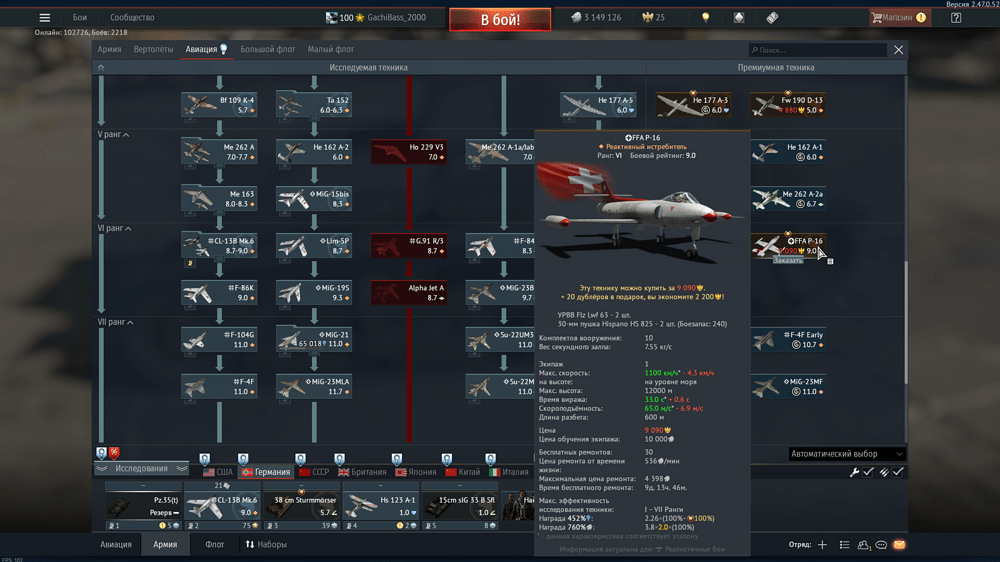Image resolution: width=1000 pixels, height=562 pixels.
Task: Click the red discount shield icon
Action: tap(114, 453)
